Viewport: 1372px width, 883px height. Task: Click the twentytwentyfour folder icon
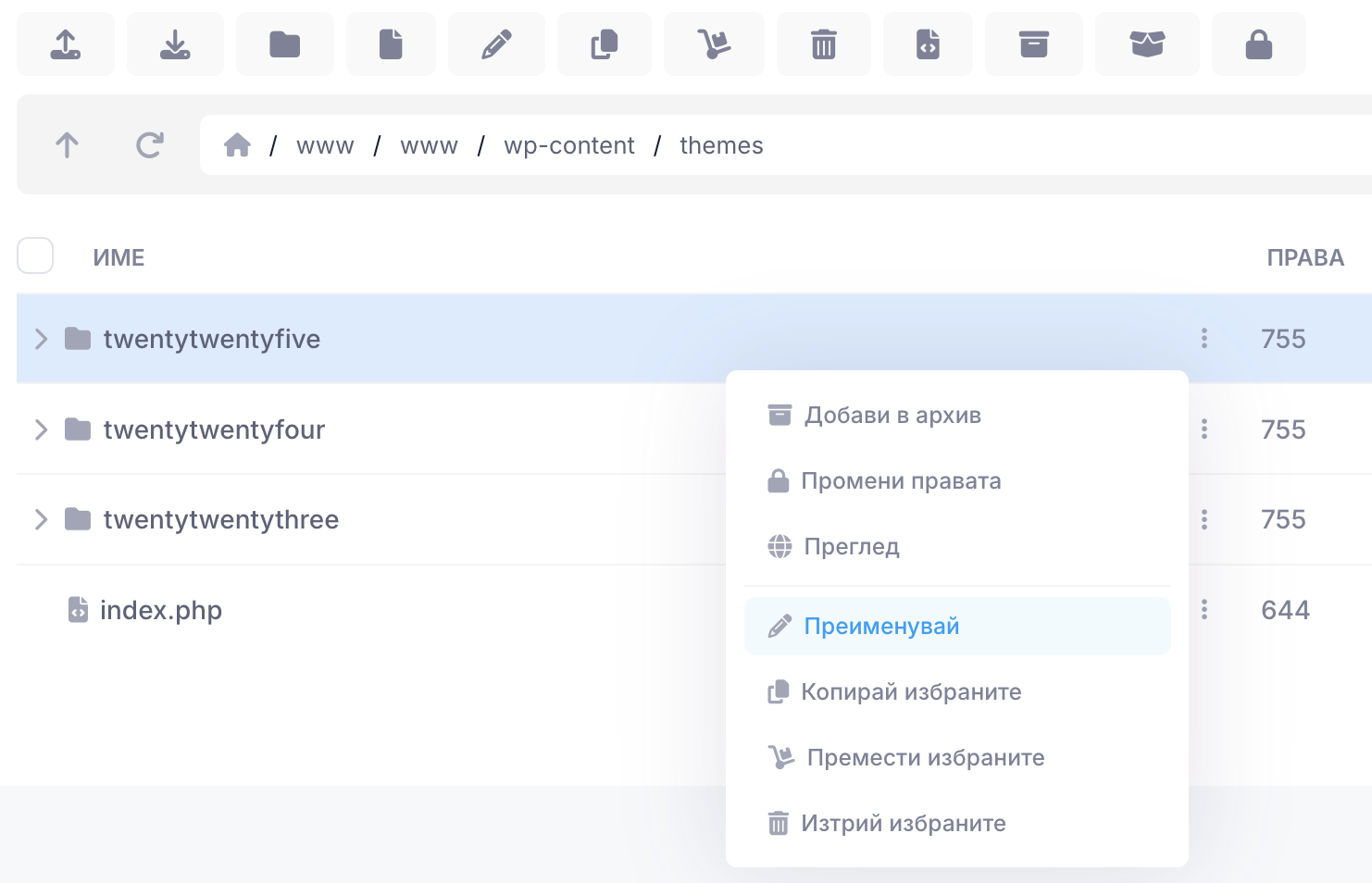[78, 429]
